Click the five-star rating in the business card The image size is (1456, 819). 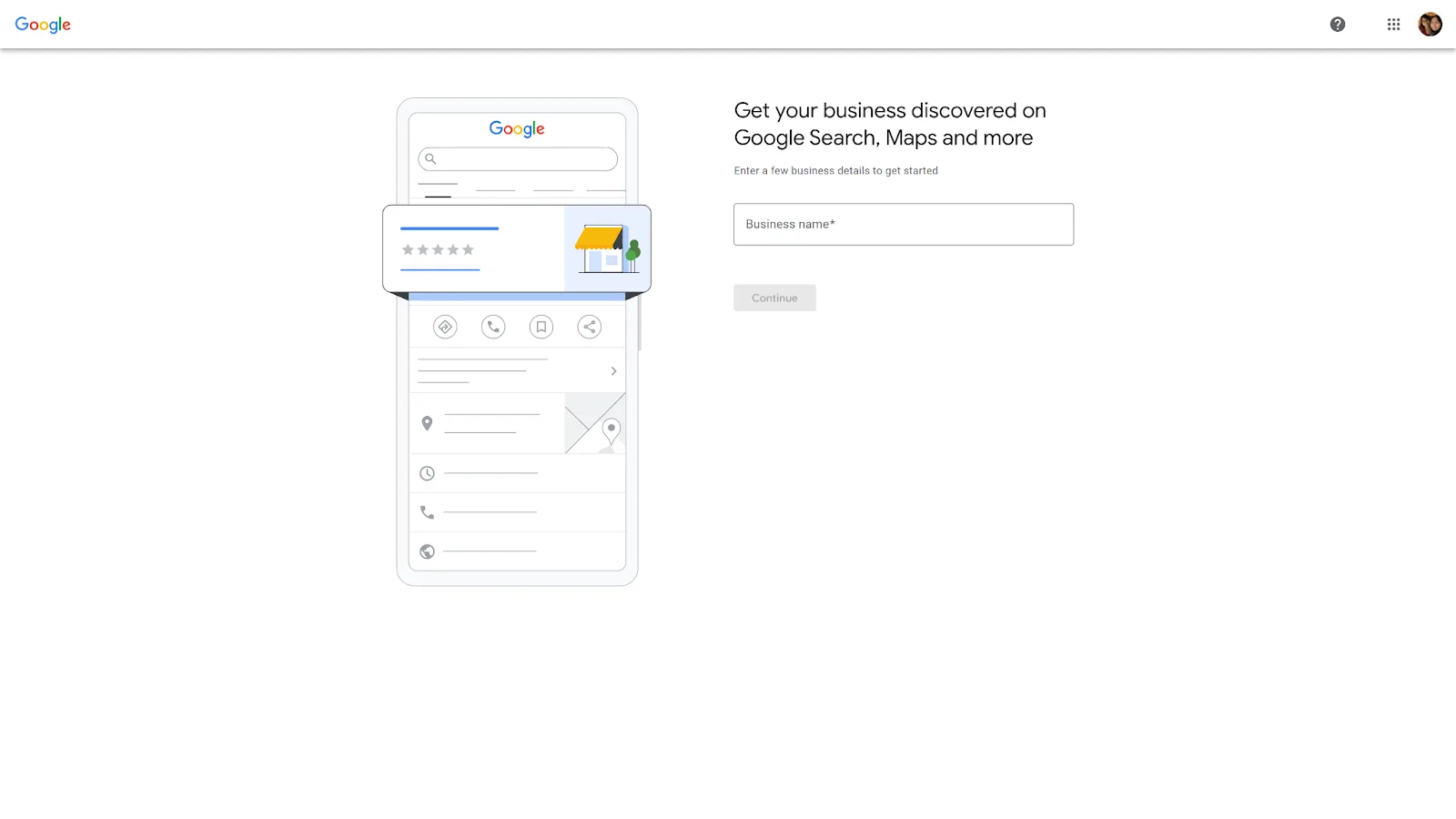438,249
